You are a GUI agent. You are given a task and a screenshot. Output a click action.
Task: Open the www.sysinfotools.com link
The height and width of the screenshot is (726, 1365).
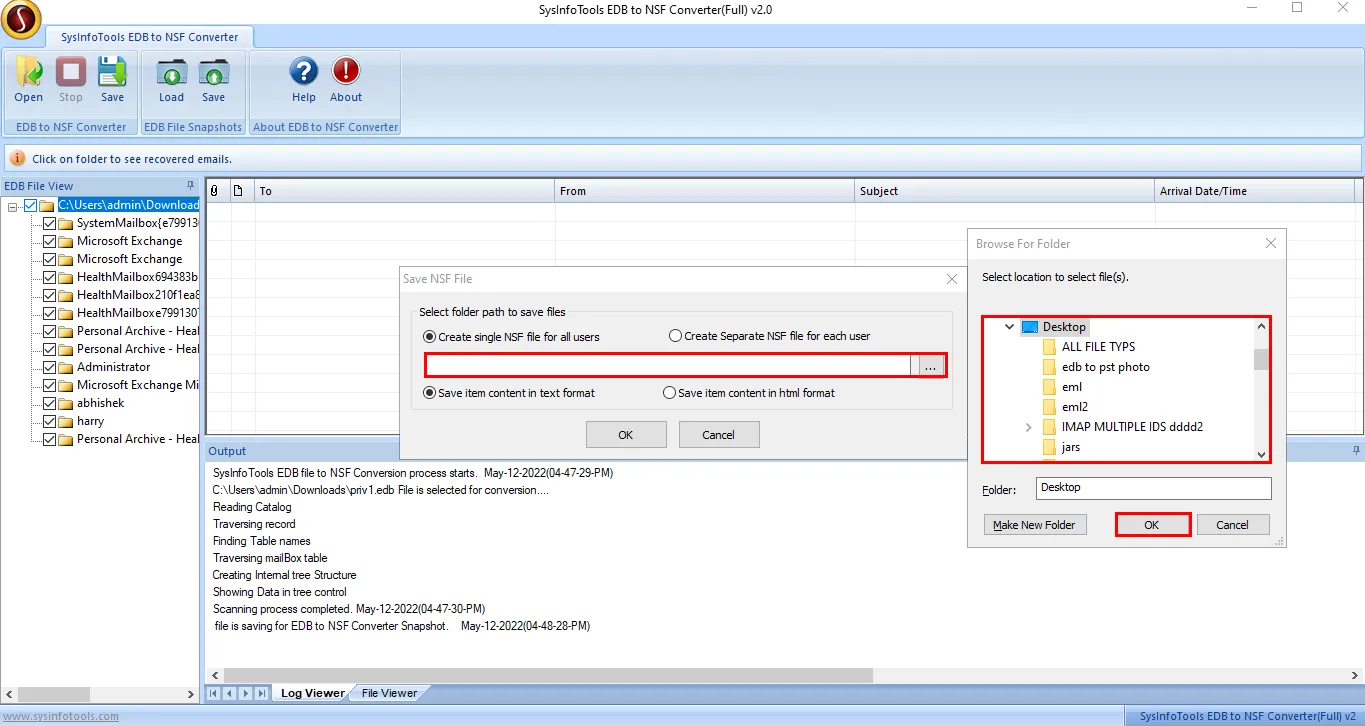pyautogui.click(x=60, y=716)
